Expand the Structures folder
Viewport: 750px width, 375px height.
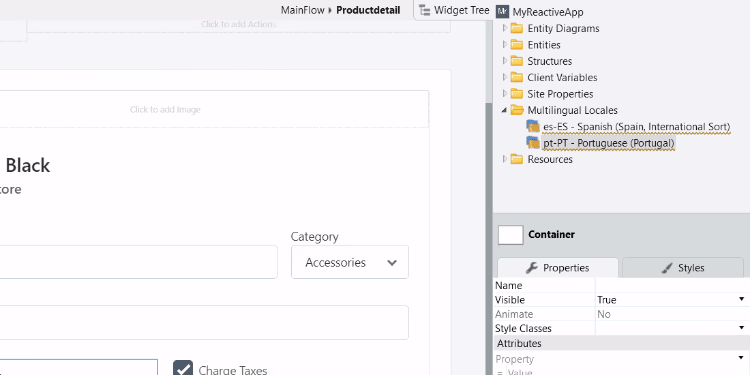(x=504, y=61)
